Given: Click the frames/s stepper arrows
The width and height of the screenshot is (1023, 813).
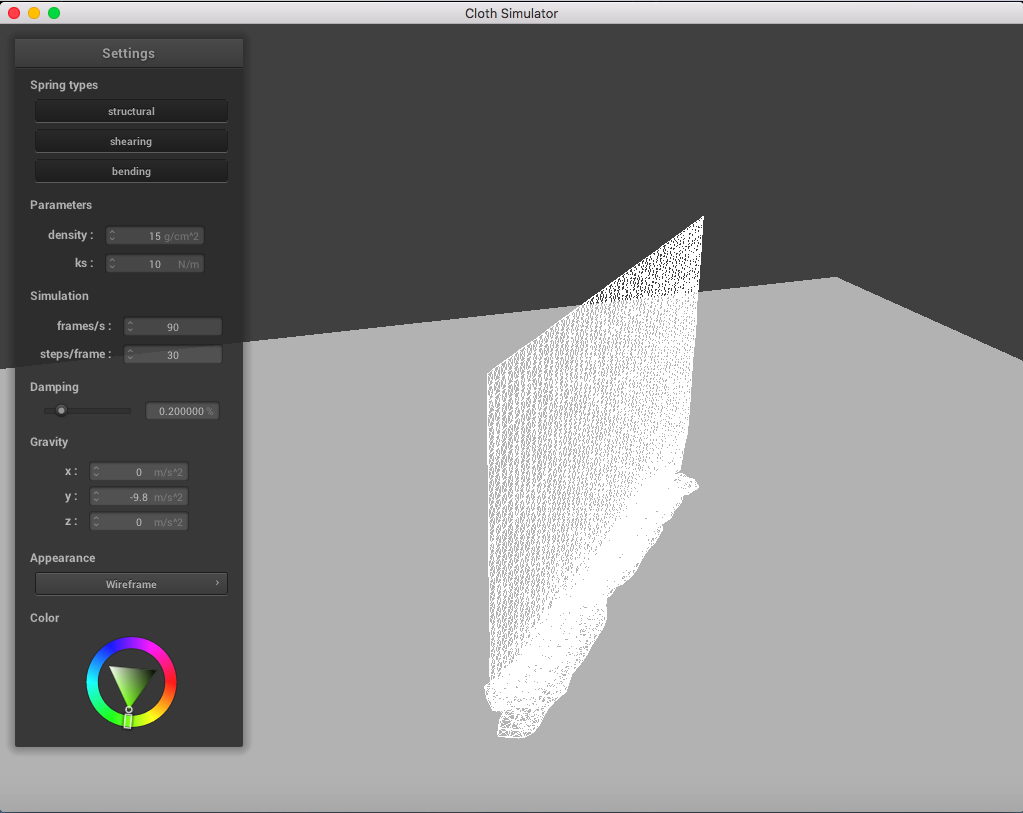Looking at the screenshot, I should [130, 326].
